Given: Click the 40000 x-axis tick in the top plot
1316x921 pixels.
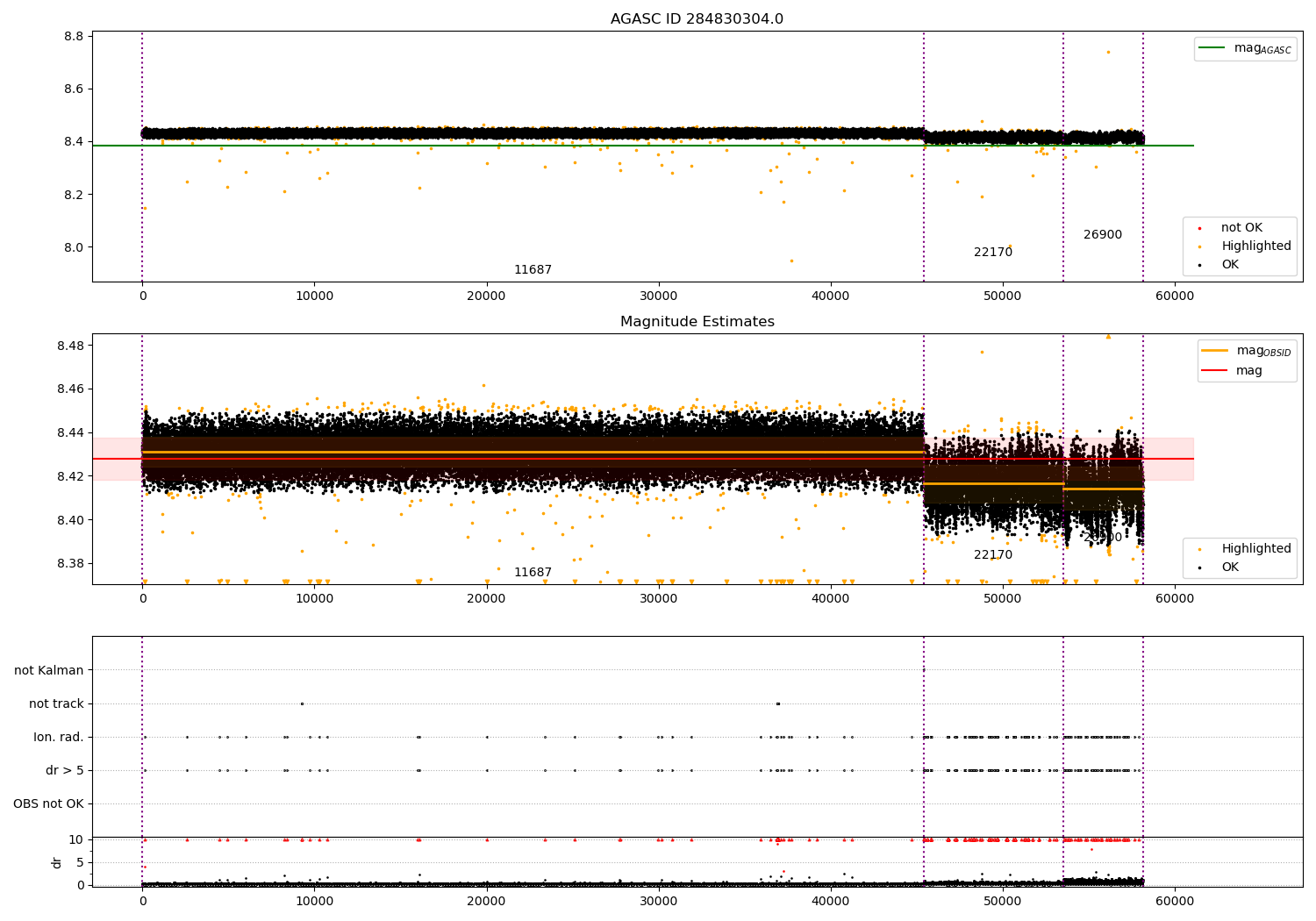Looking at the screenshot, I should 830,296.
